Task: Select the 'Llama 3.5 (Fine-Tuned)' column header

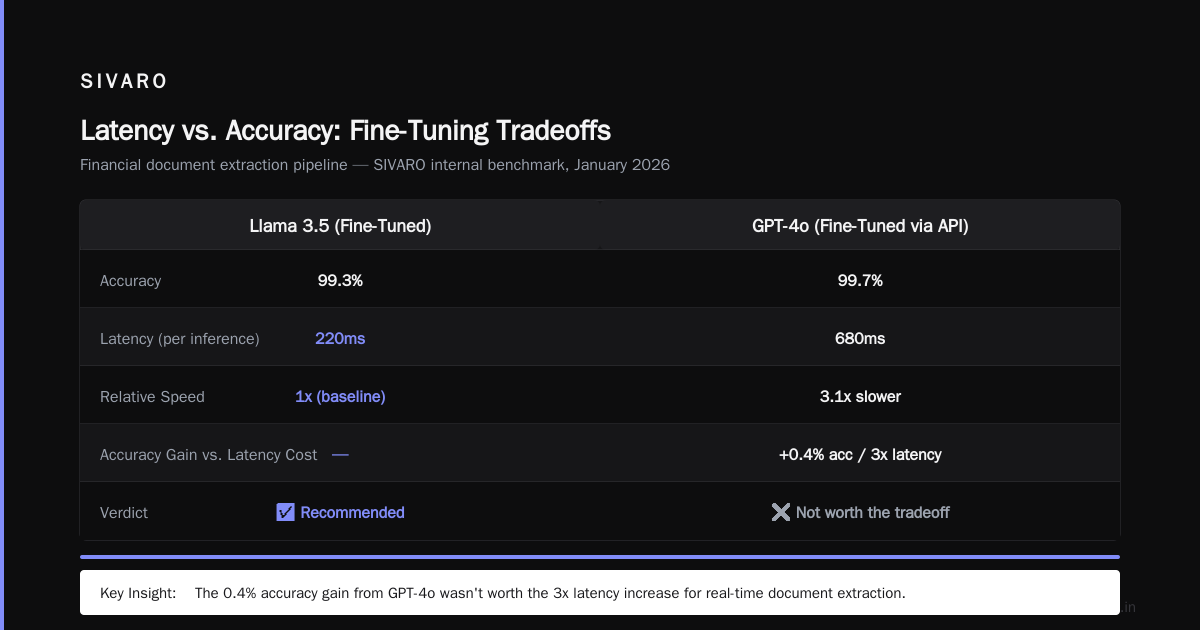Action: pos(340,226)
